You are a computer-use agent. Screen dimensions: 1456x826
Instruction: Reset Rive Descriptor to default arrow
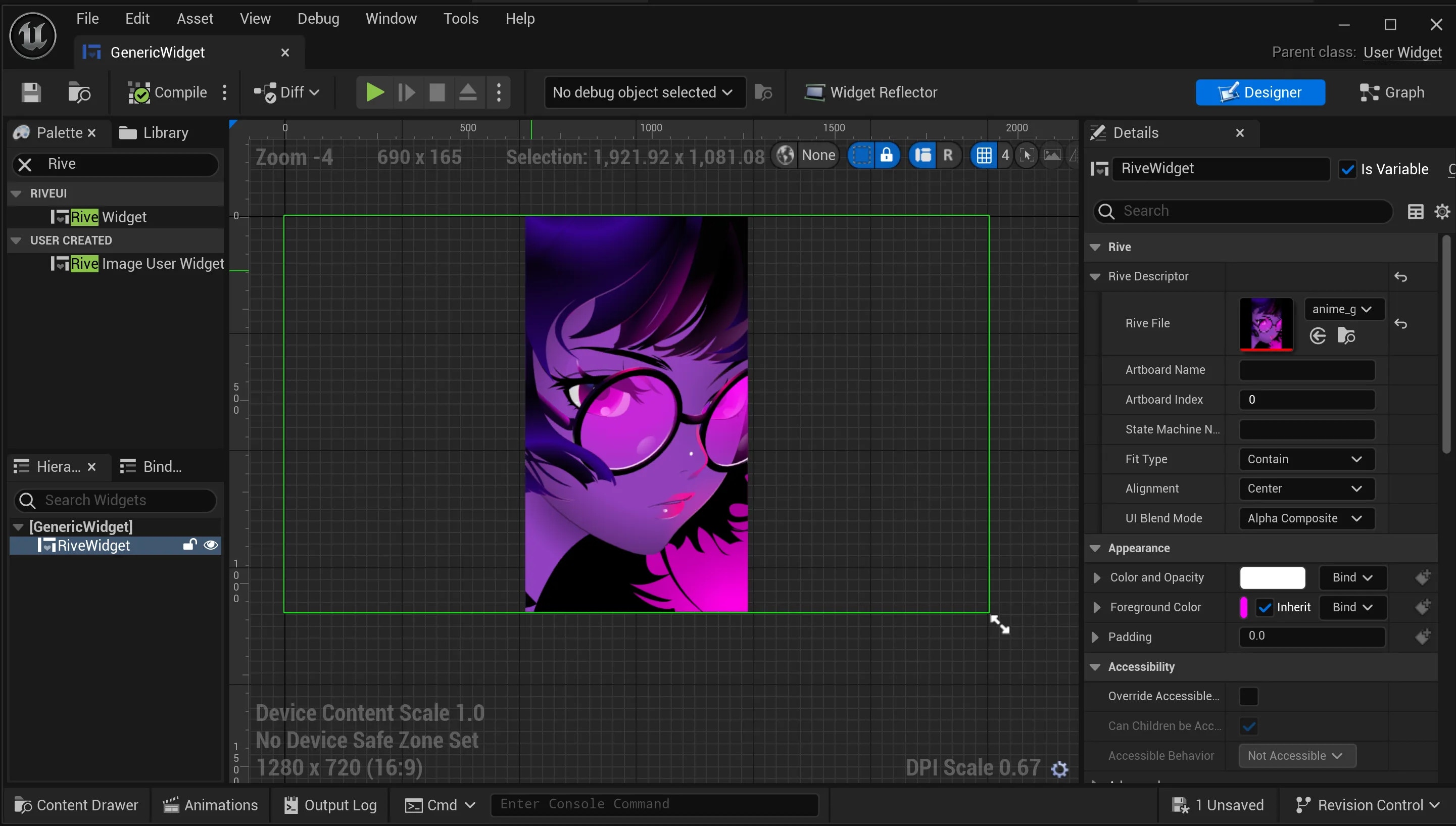coord(1400,277)
